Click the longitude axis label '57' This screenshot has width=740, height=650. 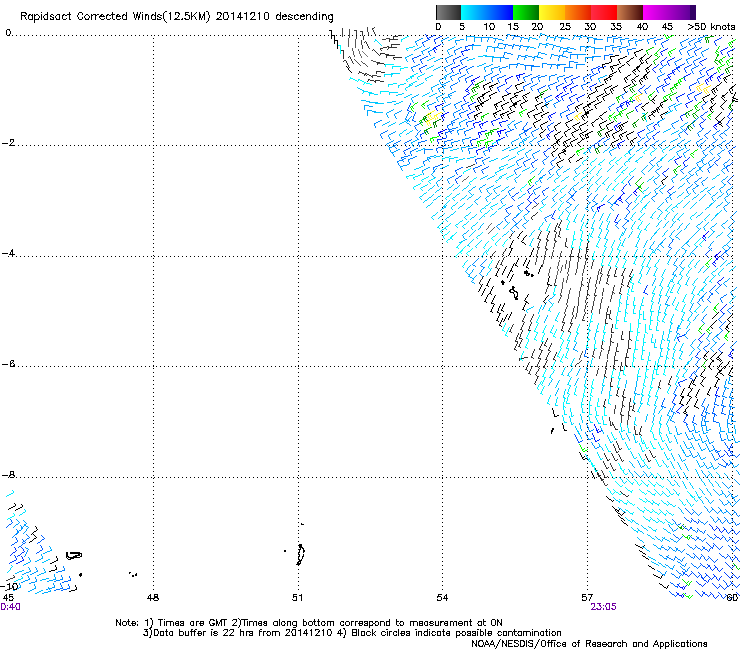click(587, 598)
